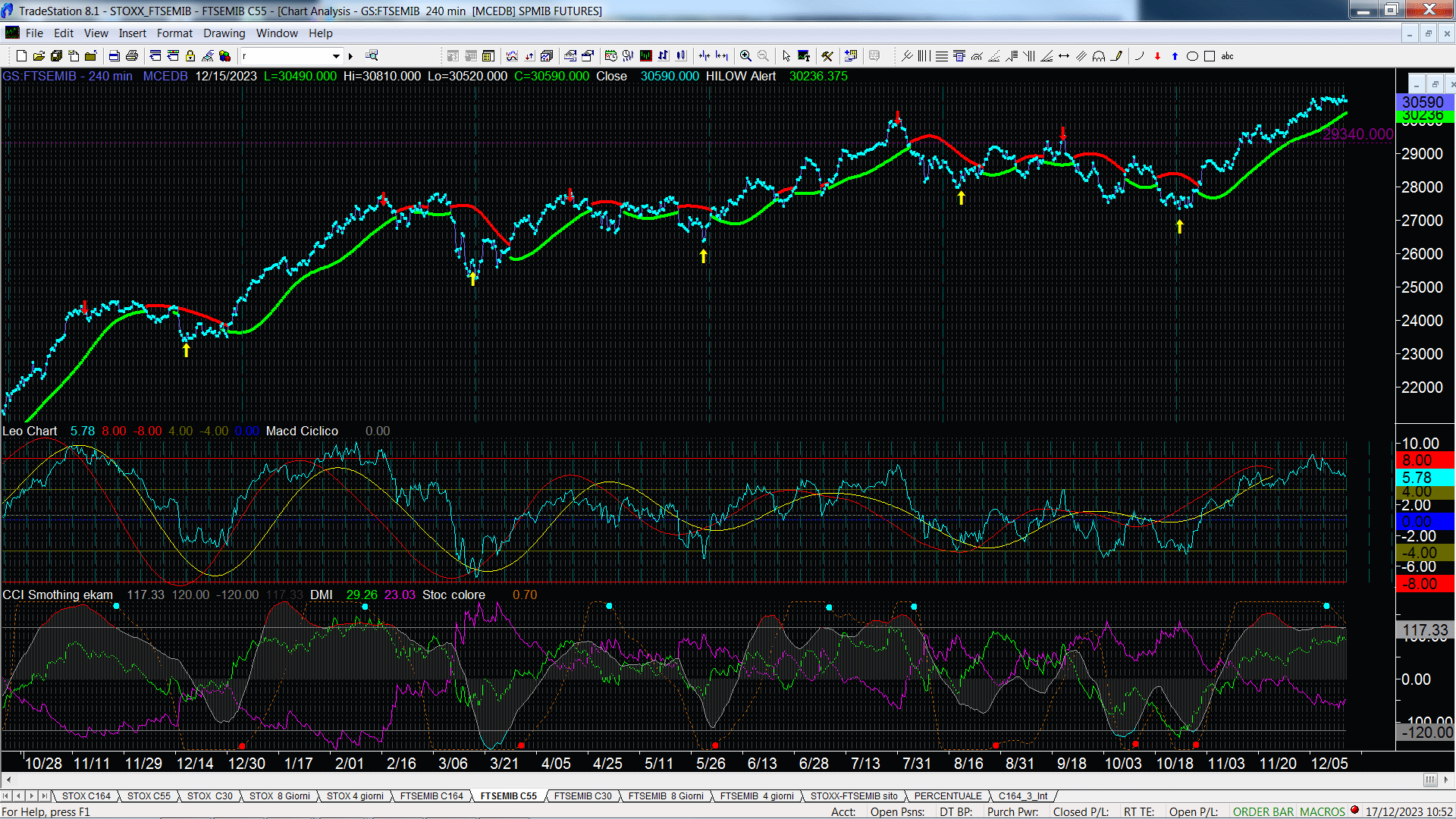Click the first-tab navigation arrow
This screenshot has height=819, width=1456.
(x=6, y=796)
